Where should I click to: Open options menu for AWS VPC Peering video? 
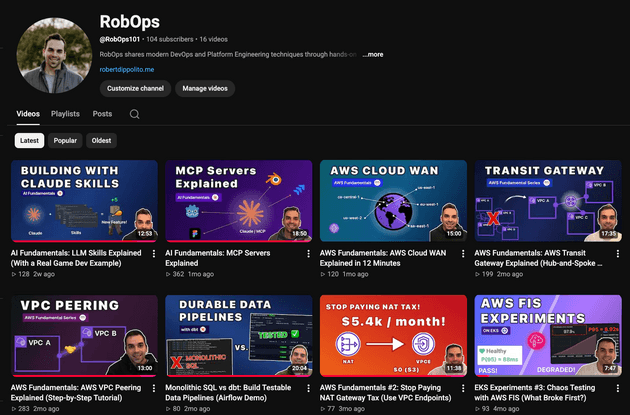pos(154,388)
